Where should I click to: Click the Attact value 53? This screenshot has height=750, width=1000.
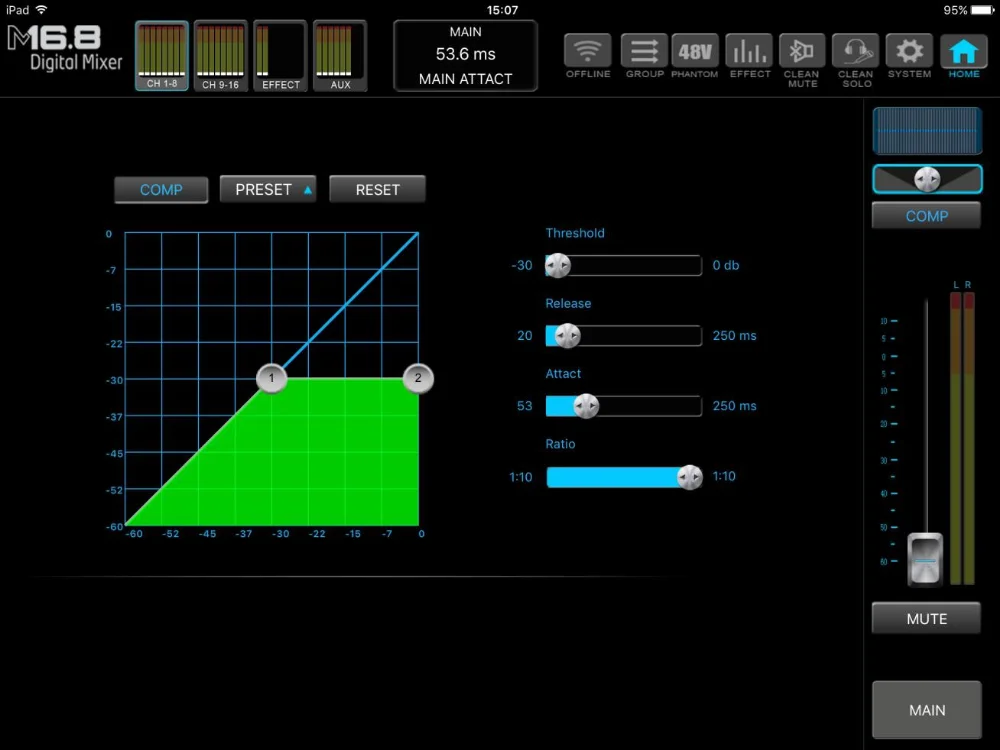pyautogui.click(x=524, y=406)
